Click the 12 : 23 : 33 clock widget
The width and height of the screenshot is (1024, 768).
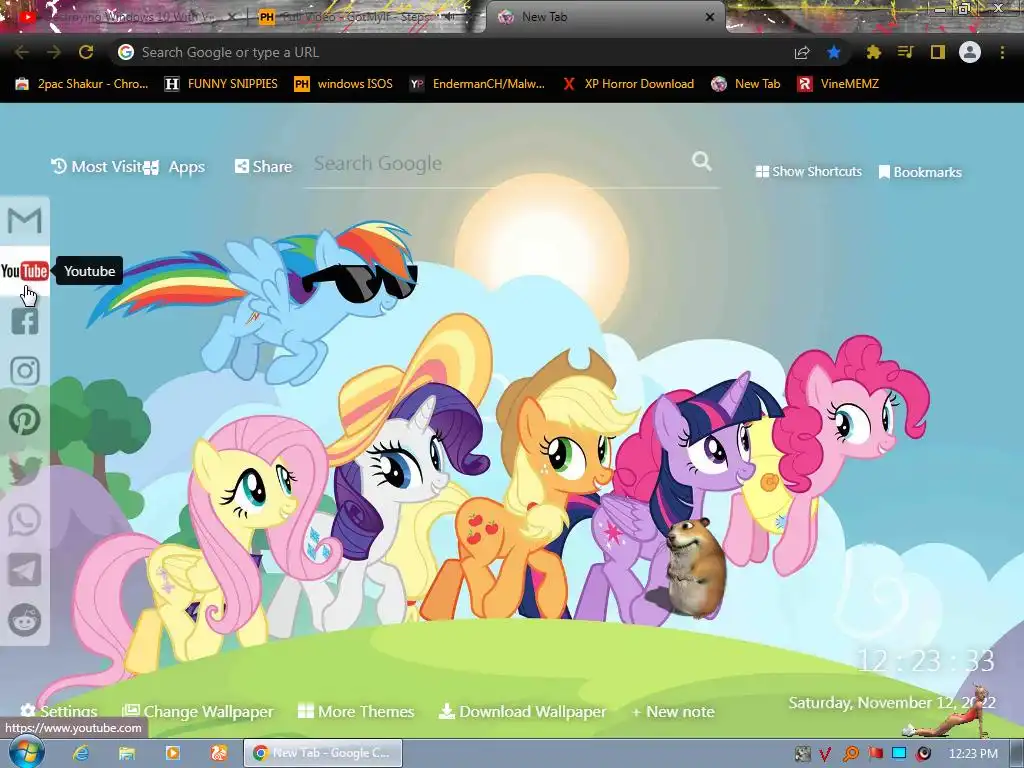tap(925, 661)
